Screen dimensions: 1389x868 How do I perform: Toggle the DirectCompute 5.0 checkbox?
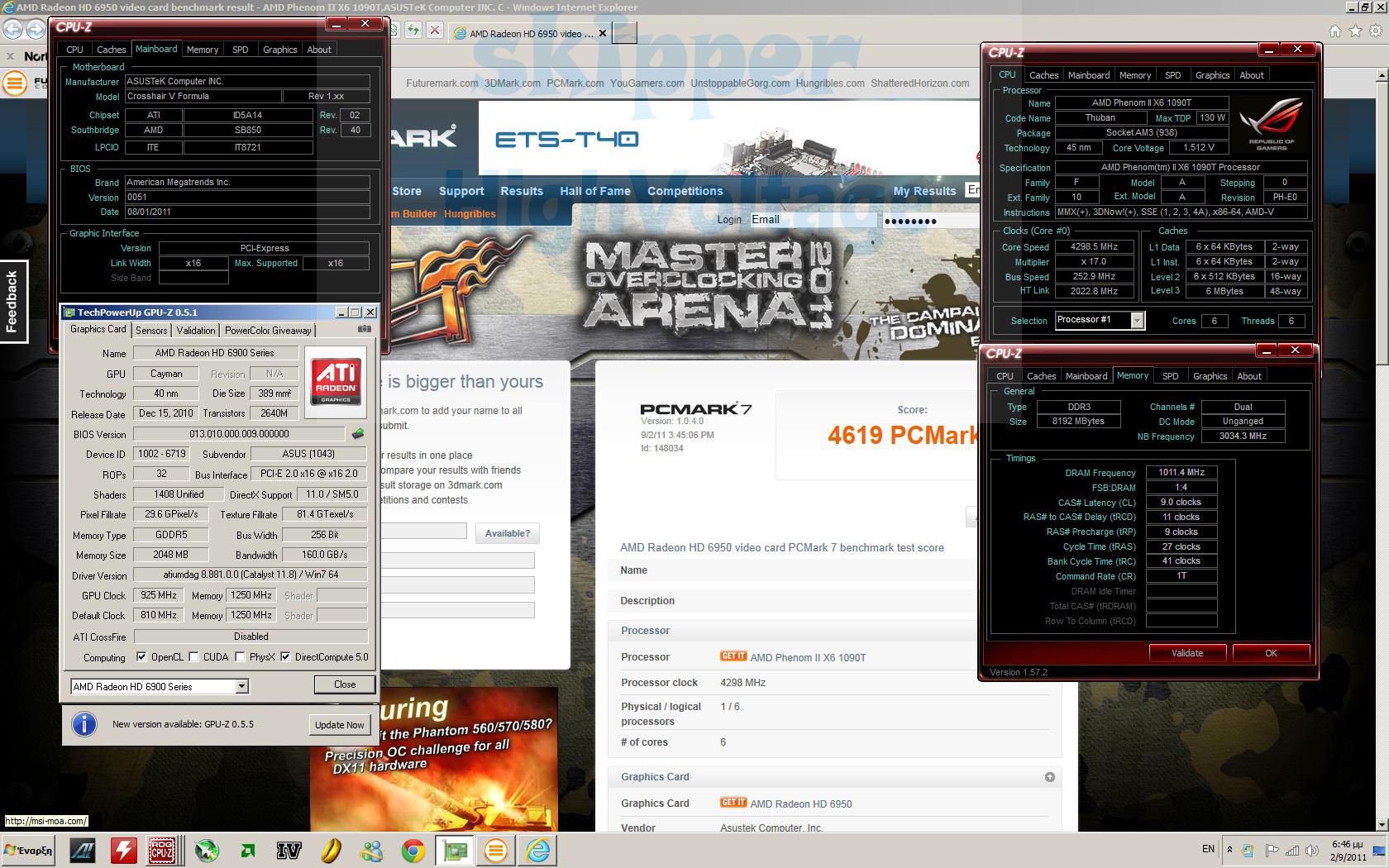[x=285, y=657]
